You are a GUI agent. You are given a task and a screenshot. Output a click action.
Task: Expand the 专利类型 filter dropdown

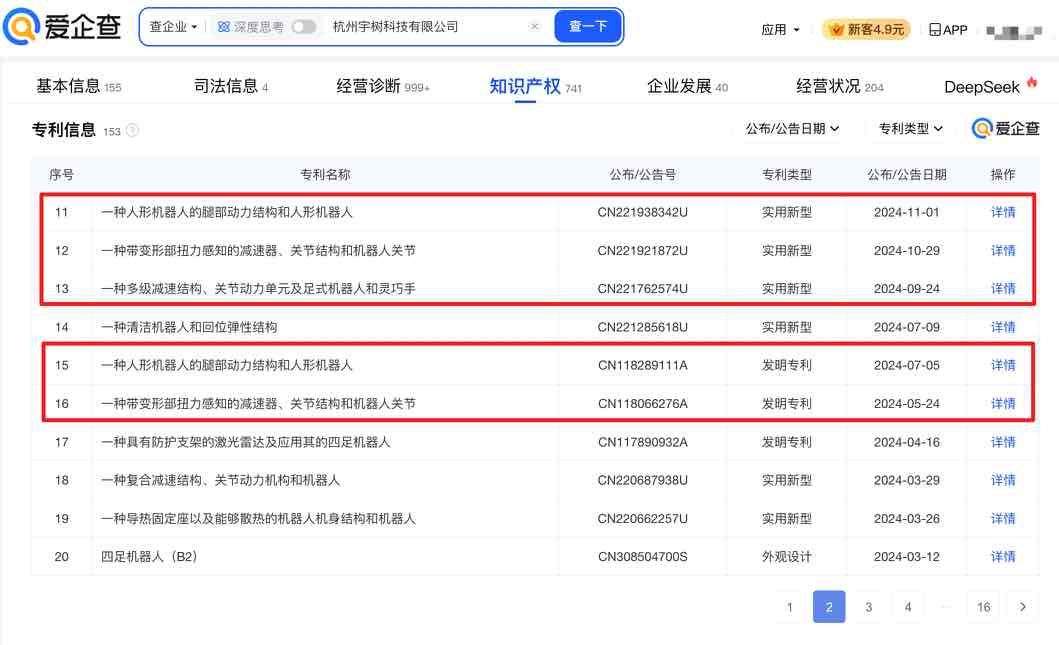910,128
